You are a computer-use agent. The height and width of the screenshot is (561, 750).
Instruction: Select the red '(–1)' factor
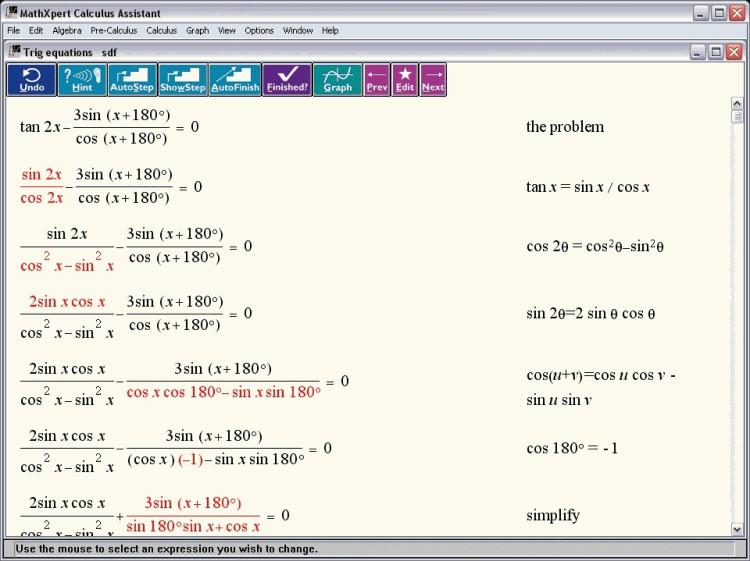pos(190,460)
